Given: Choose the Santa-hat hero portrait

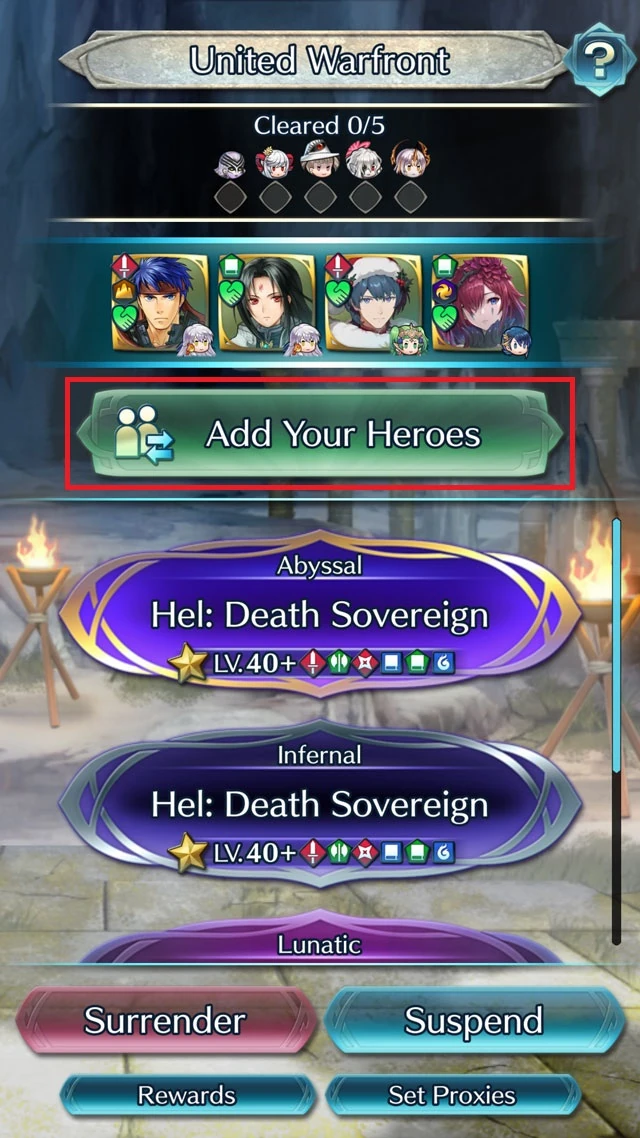Looking at the screenshot, I should point(374,302).
